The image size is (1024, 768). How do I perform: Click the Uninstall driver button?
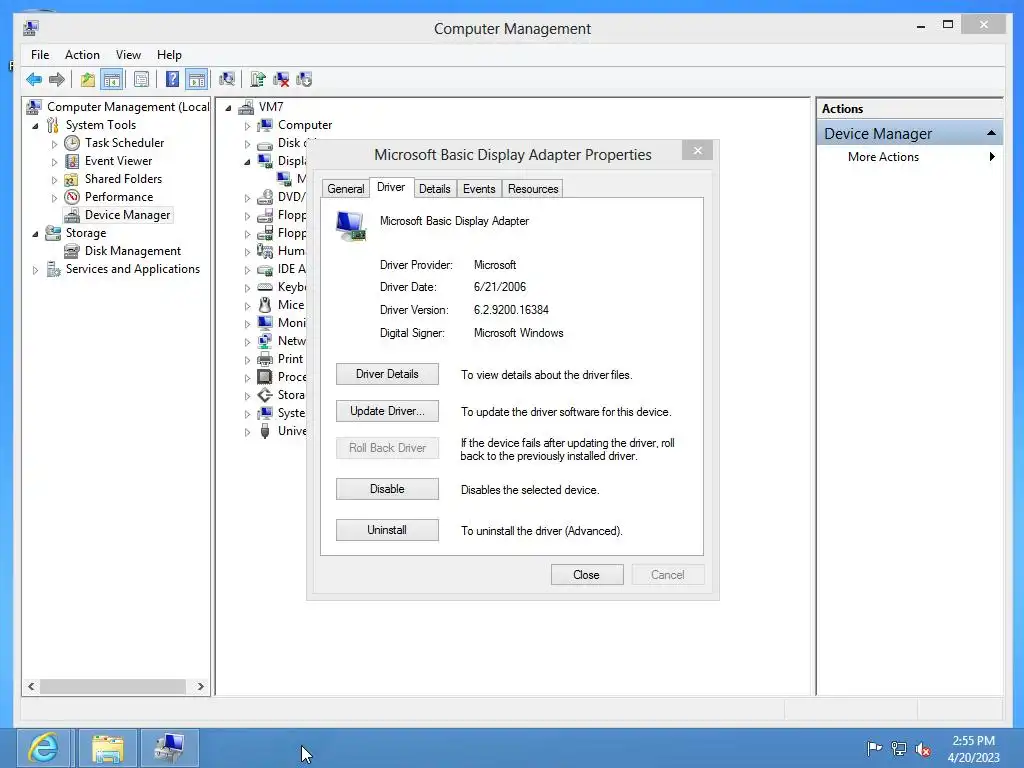(x=387, y=530)
